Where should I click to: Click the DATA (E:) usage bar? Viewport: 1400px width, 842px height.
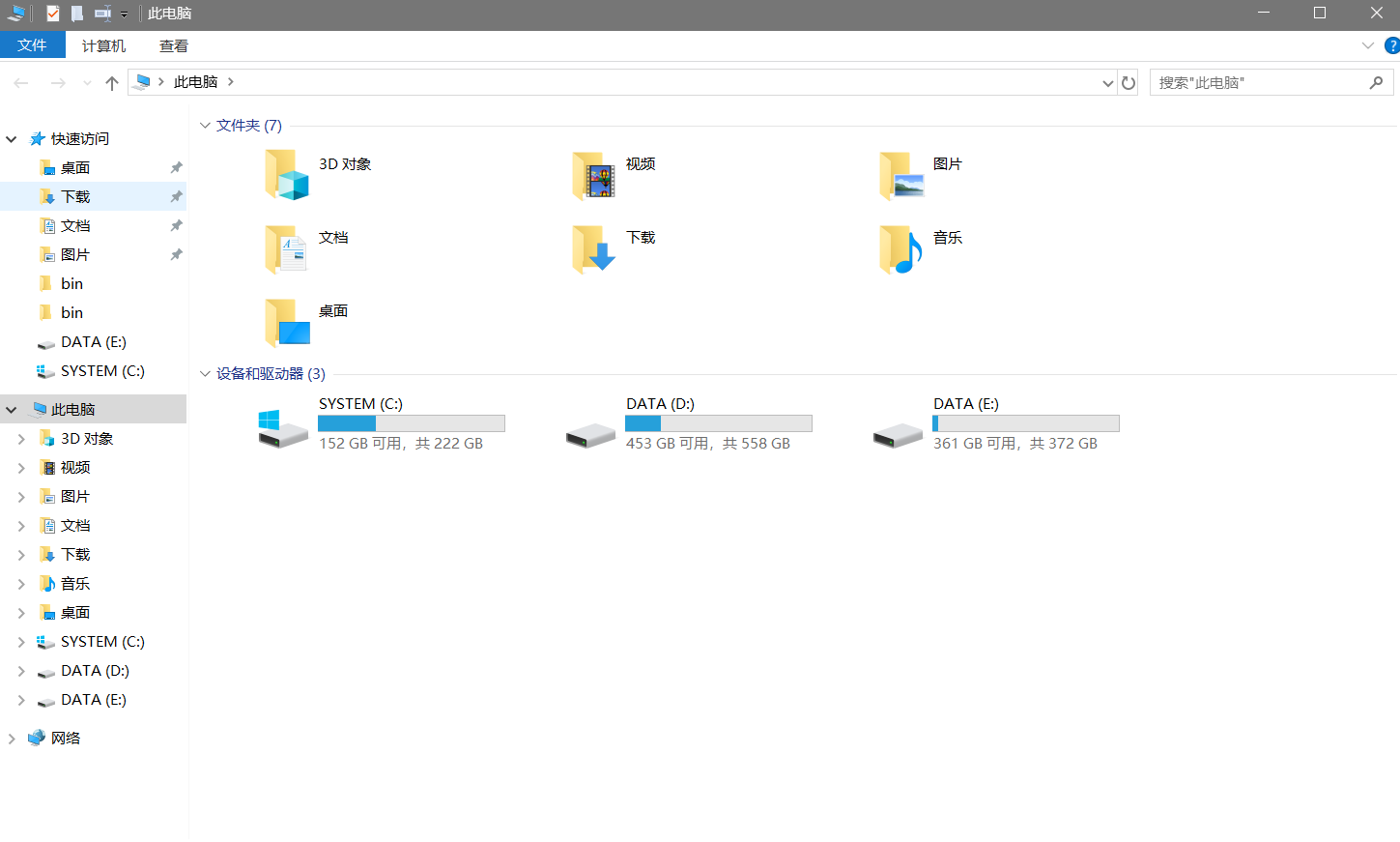click(1026, 423)
